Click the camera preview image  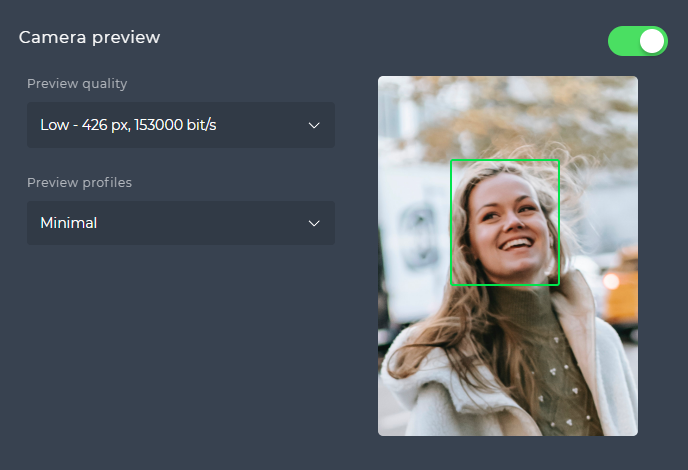pos(508,256)
